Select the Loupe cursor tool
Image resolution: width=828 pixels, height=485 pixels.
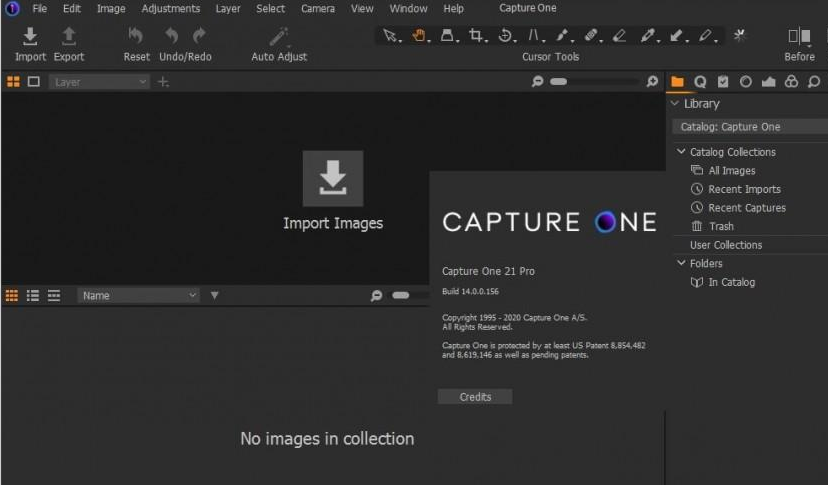[448, 35]
